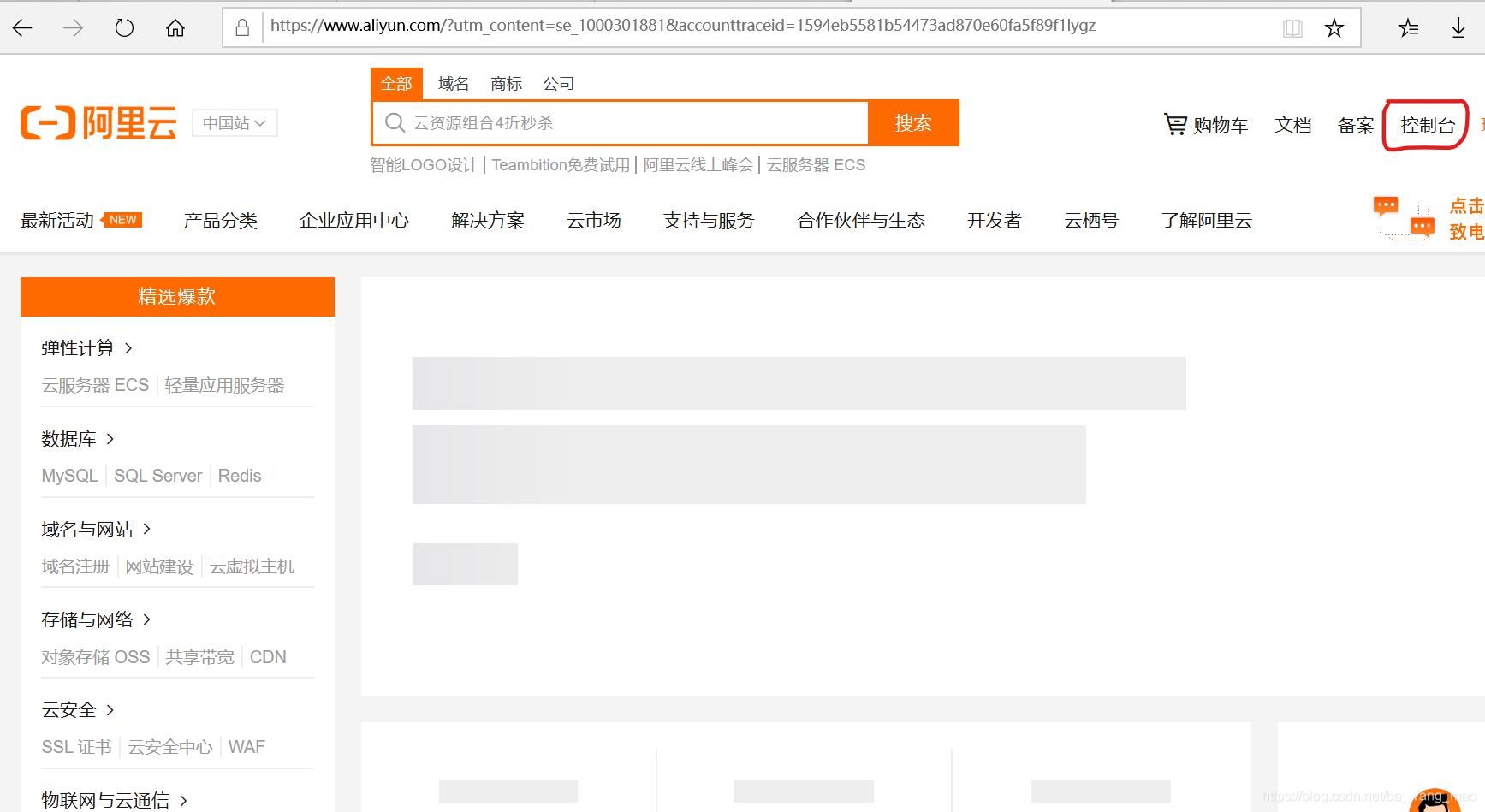The height and width of the screenshot is (812, 1485).
Task: Click 云服务器 ECS link below search
Action: [816, 165]
